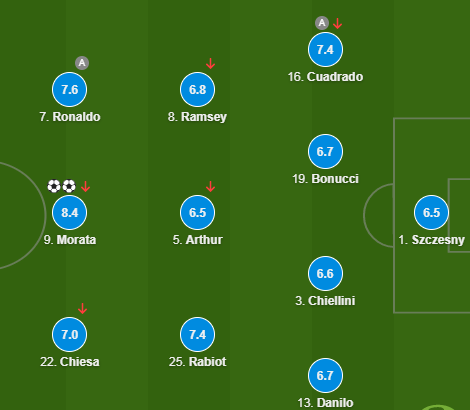Open Szczesny's 6.5 goalkeeper rating circle
Screen dimensions: 470x410
431,212
